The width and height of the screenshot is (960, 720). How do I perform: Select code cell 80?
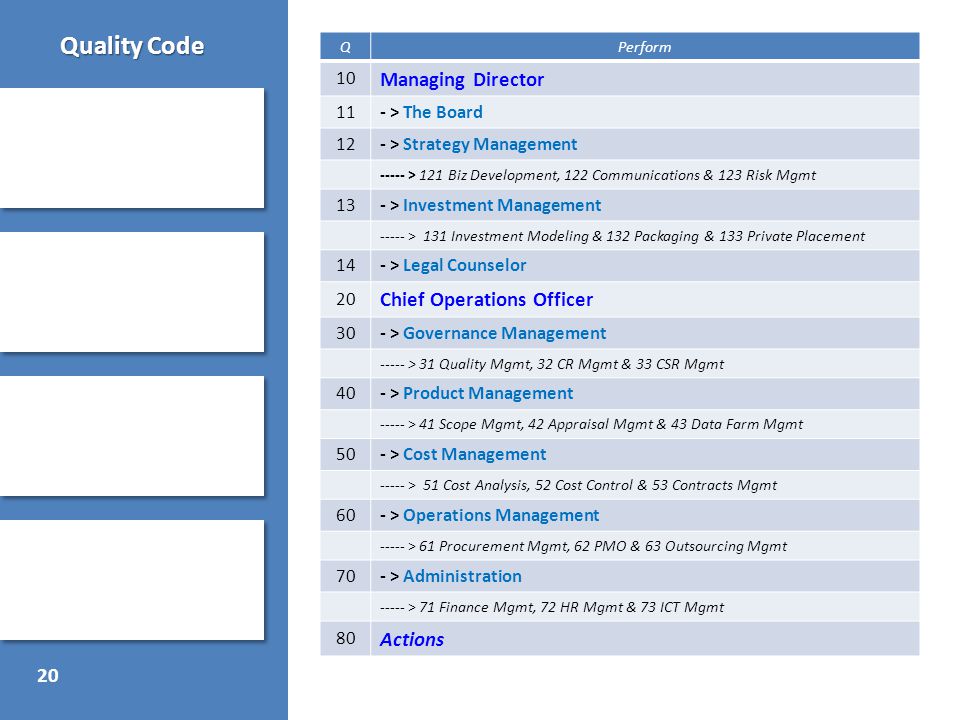tap(345, 639)
